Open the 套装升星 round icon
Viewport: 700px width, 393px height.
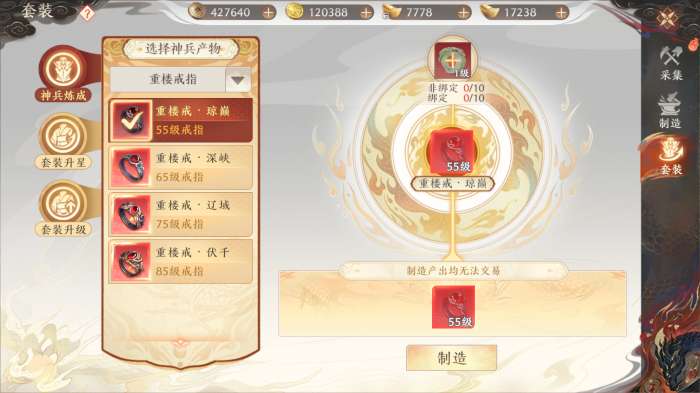point(63,142)
